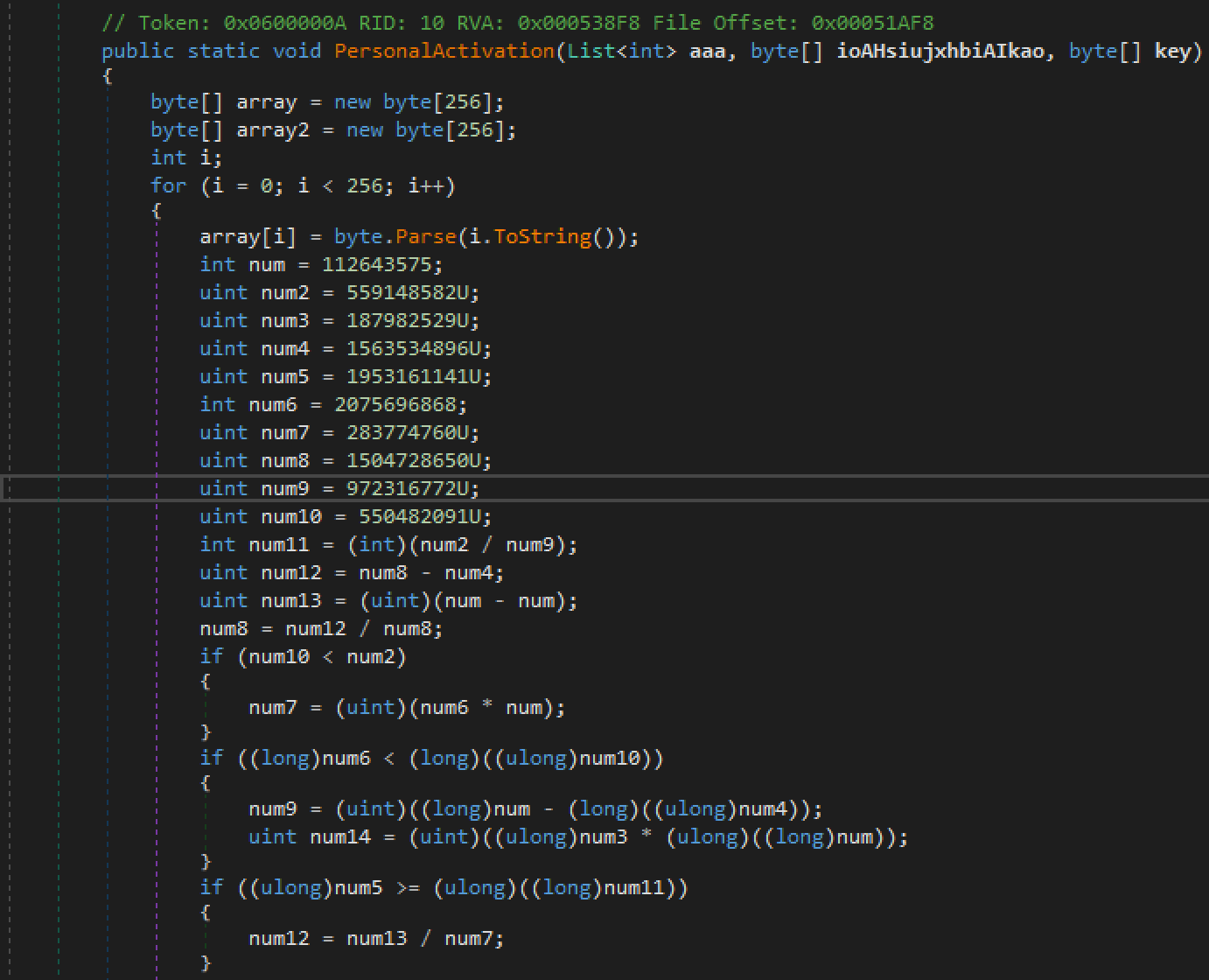Click the aaa parameter name
1209x980 pixels.
pyautogui.click(x=707, y=51)
